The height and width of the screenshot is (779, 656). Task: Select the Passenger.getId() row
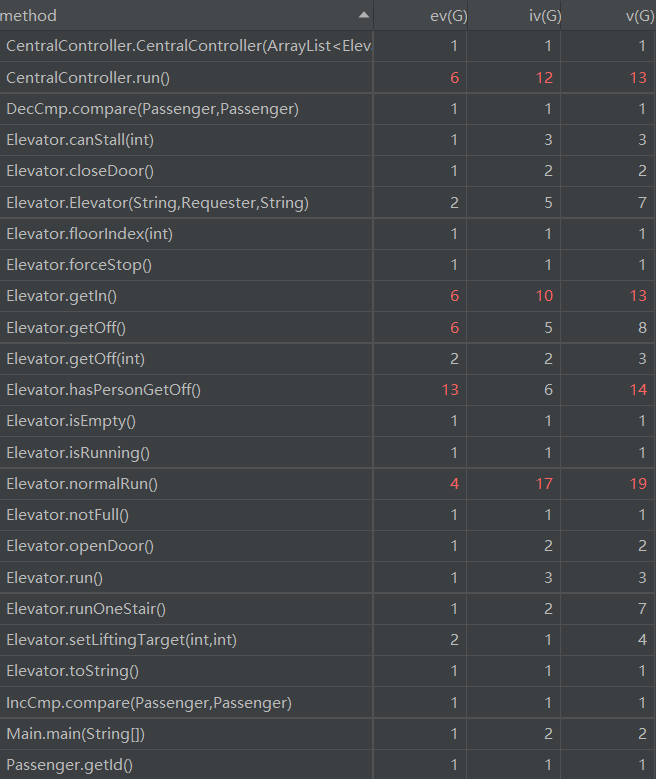click(328, 765)
